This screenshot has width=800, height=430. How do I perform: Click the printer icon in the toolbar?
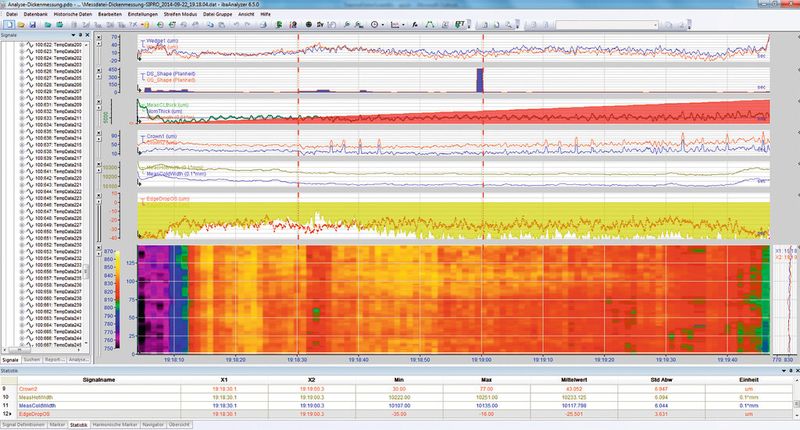263,24
